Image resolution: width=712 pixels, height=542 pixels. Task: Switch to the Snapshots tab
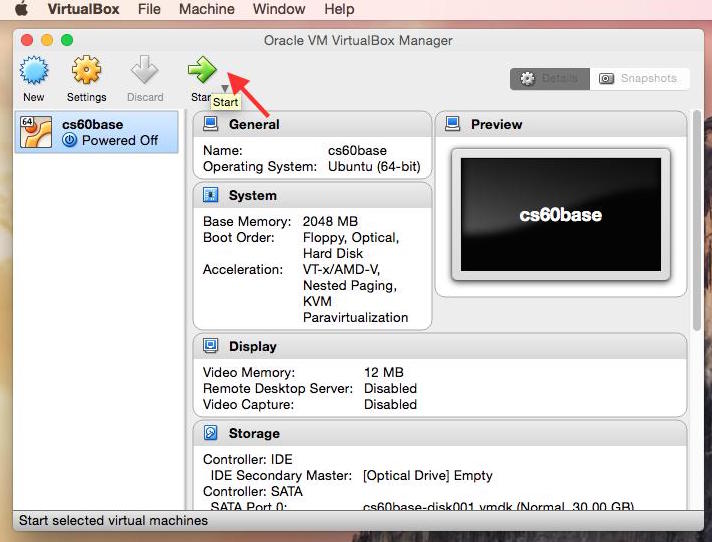[639, 79]
